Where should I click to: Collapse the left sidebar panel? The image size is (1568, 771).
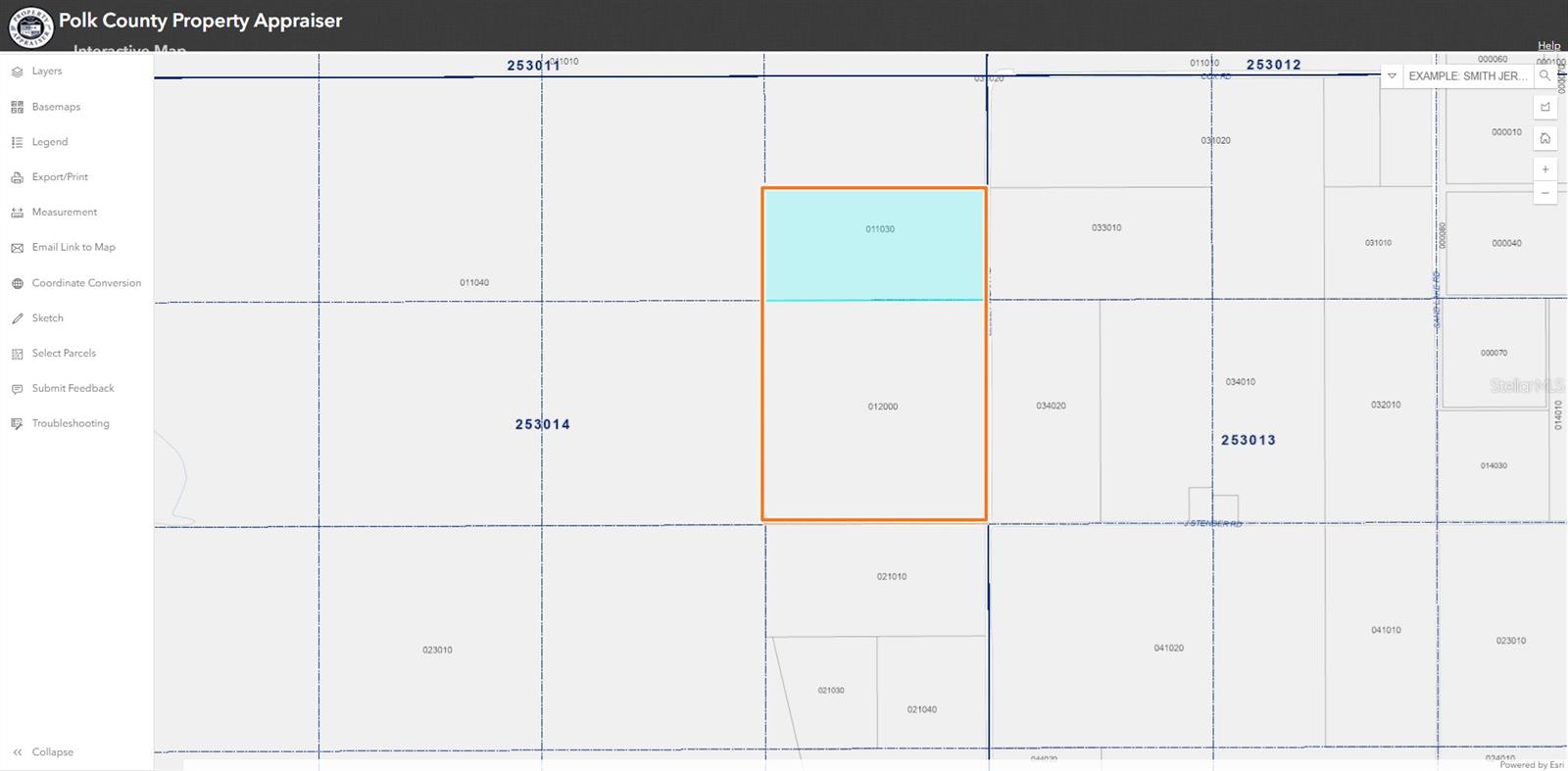[44, 752]
